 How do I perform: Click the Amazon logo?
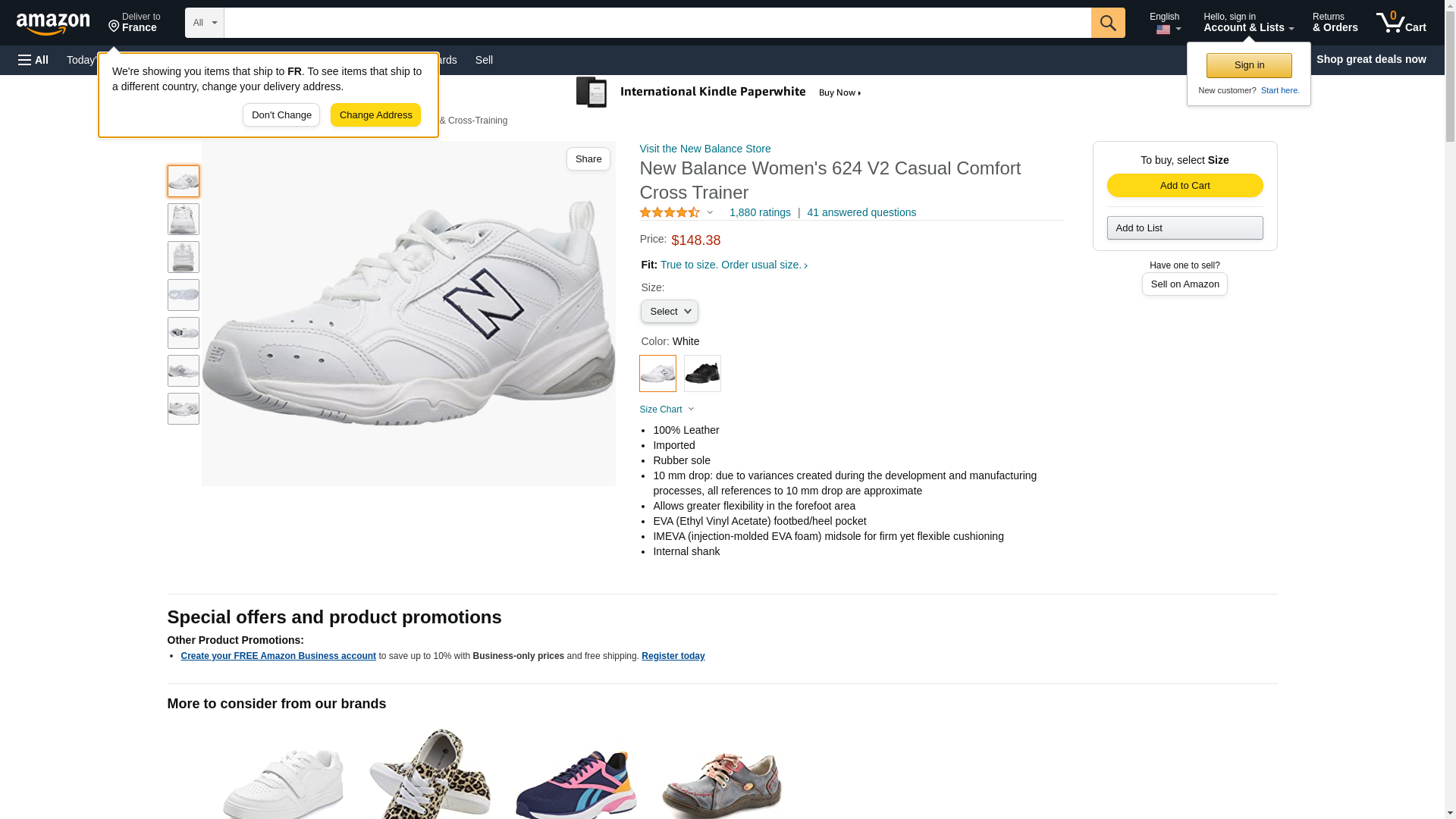[53, 24]
